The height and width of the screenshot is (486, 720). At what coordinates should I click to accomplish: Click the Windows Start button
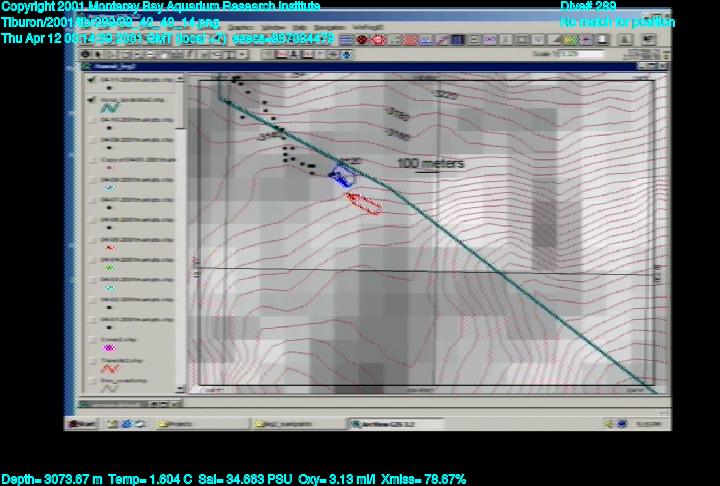pos(83,424)
